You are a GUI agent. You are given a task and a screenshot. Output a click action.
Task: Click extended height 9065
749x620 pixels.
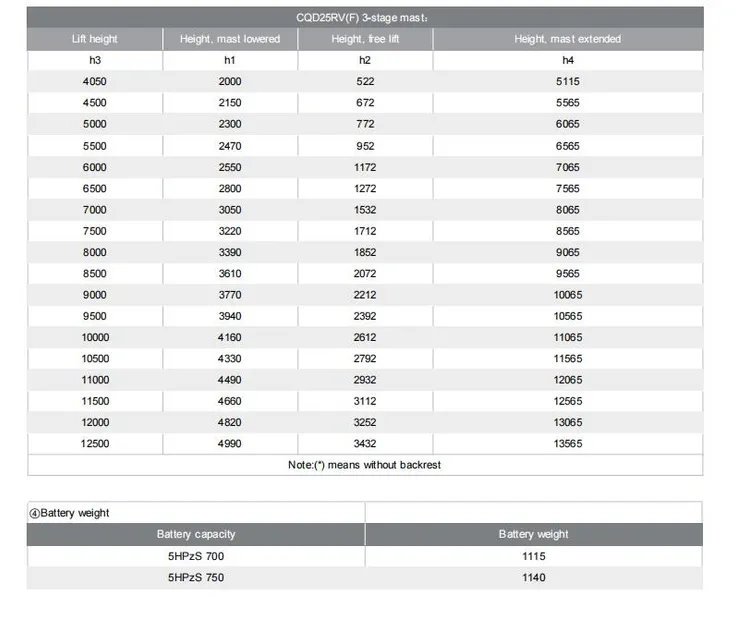pos(567,252)
